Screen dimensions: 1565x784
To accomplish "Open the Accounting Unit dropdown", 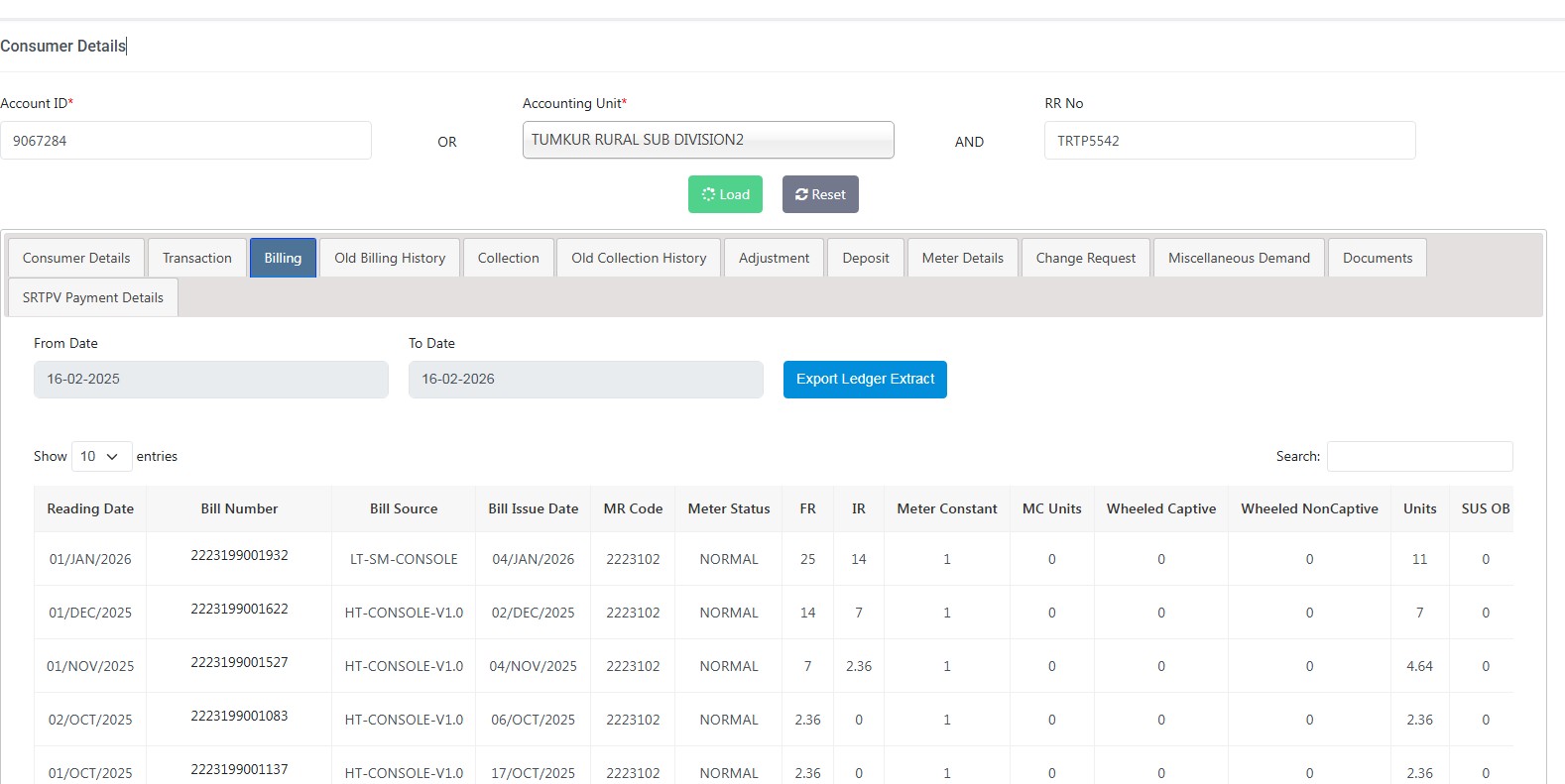I will [x=708, y=140].
